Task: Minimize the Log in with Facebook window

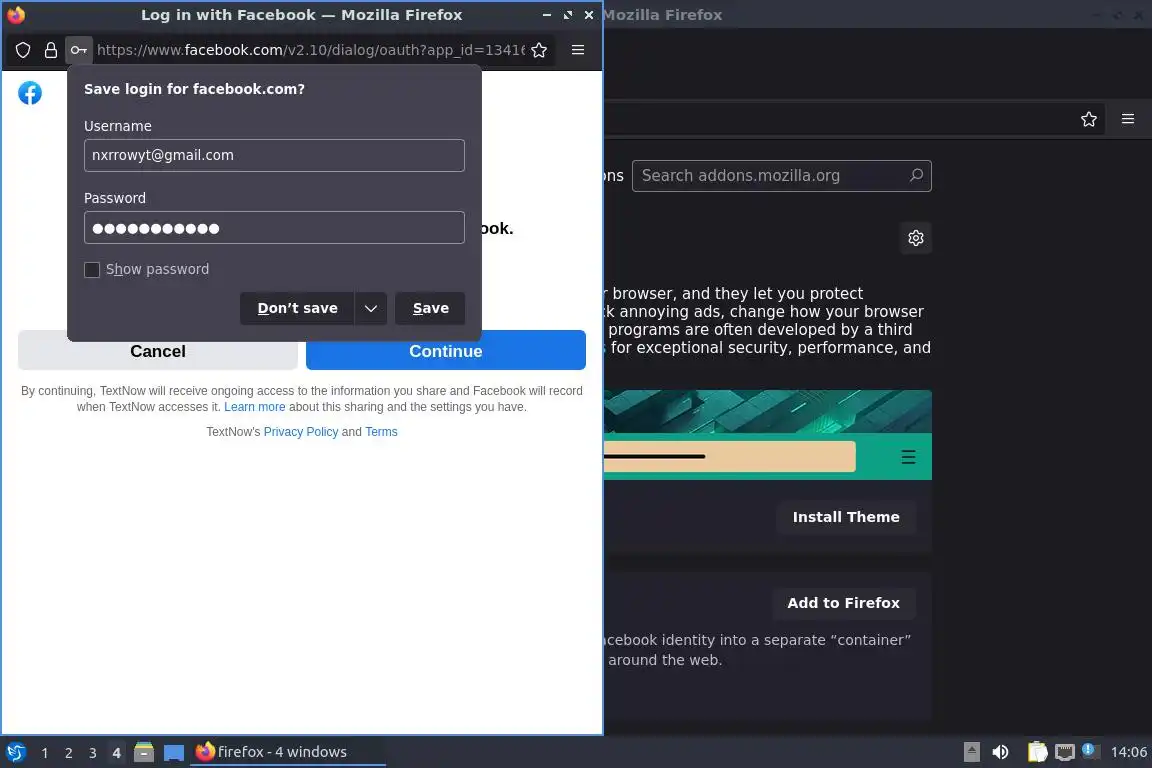Action: pos(547,15)
